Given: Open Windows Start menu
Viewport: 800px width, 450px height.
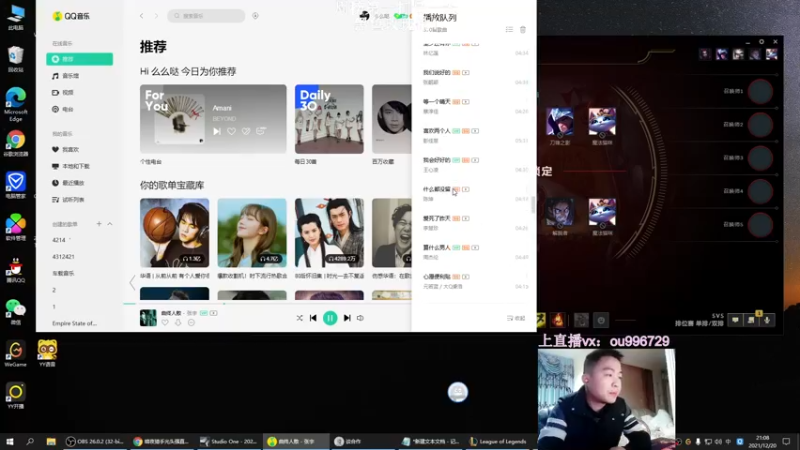Looking at the screenshot, I should (10, 441).
